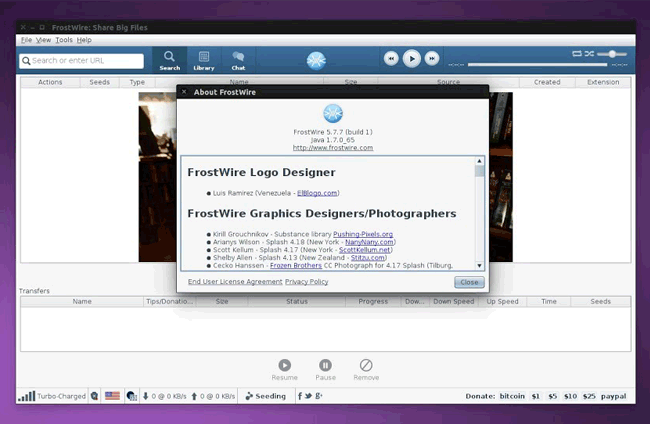Open the Tools menu

[64, 40]
